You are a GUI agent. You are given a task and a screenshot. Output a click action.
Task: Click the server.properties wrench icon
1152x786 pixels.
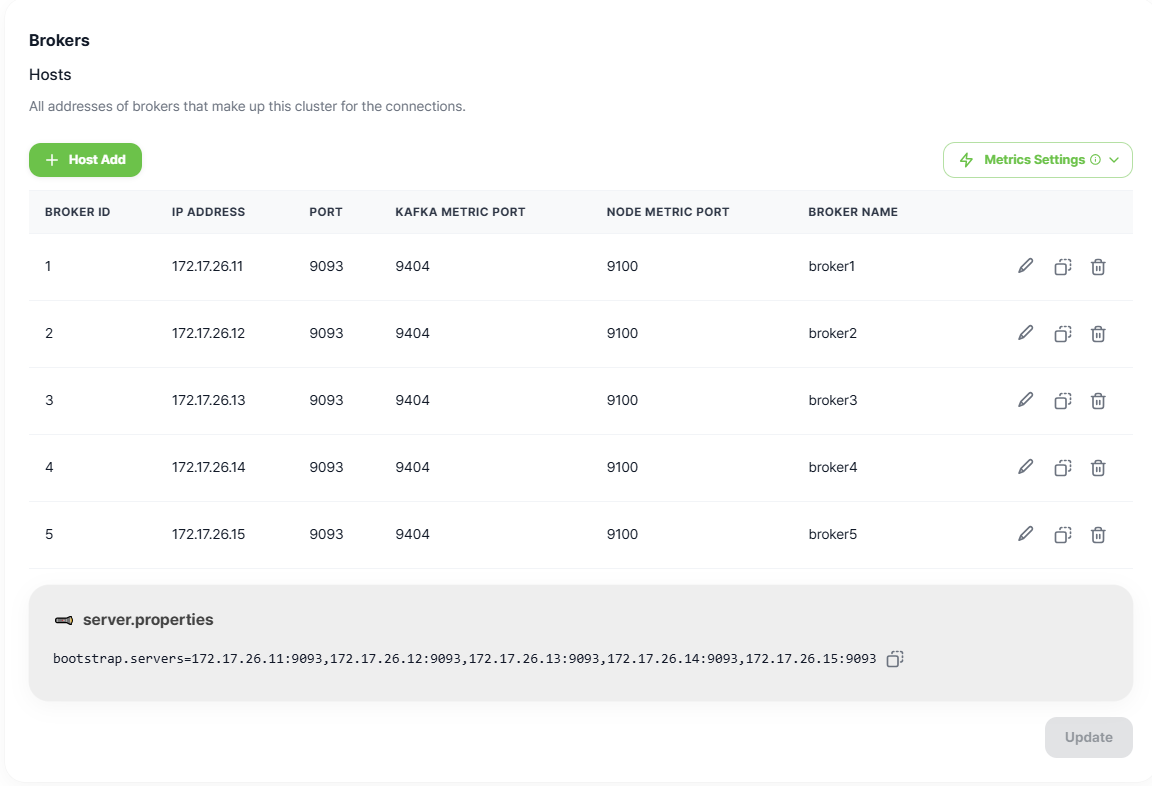click(x=64, y=620)
